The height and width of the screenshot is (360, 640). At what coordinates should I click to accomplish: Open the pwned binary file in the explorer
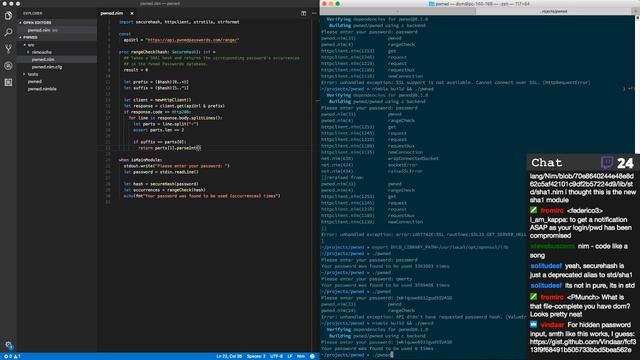tap(35, 82)
